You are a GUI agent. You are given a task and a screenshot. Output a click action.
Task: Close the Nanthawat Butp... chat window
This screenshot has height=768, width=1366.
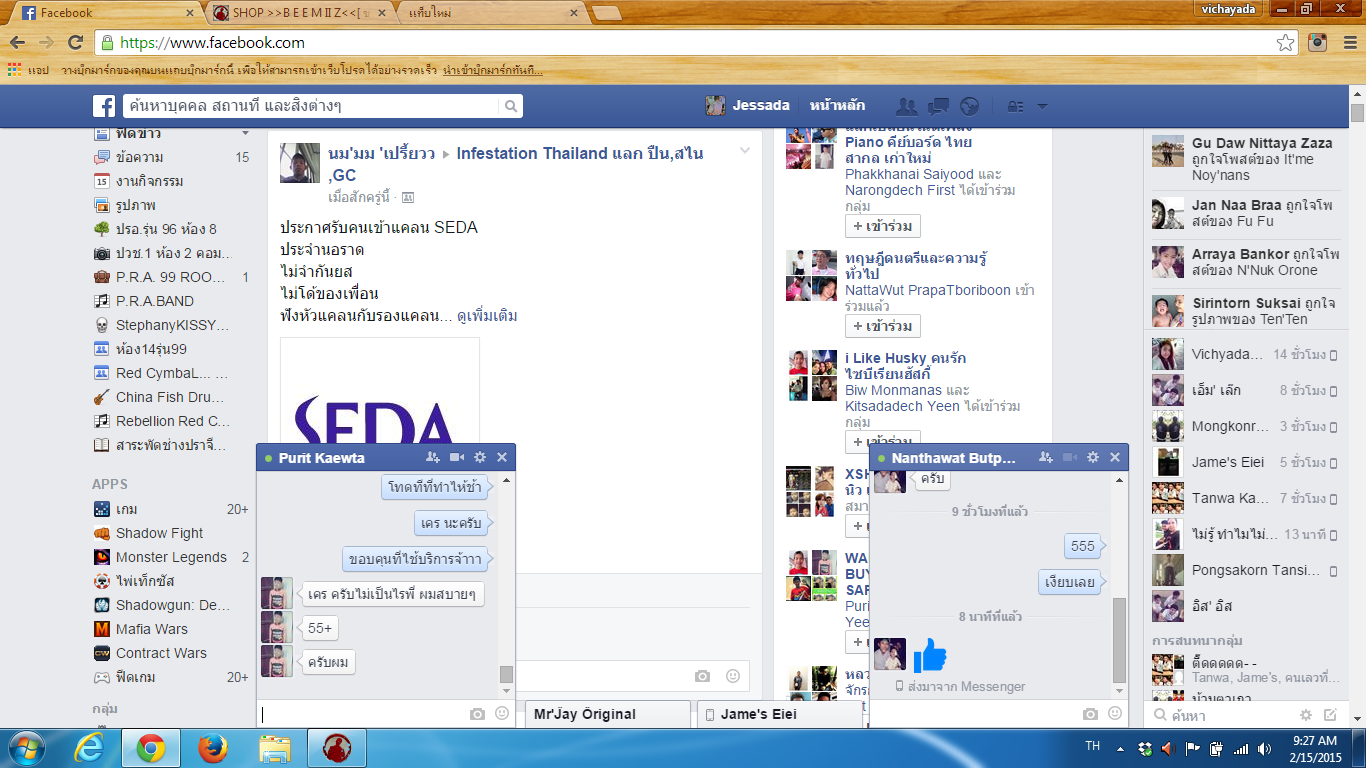[x=1115, y=458]
